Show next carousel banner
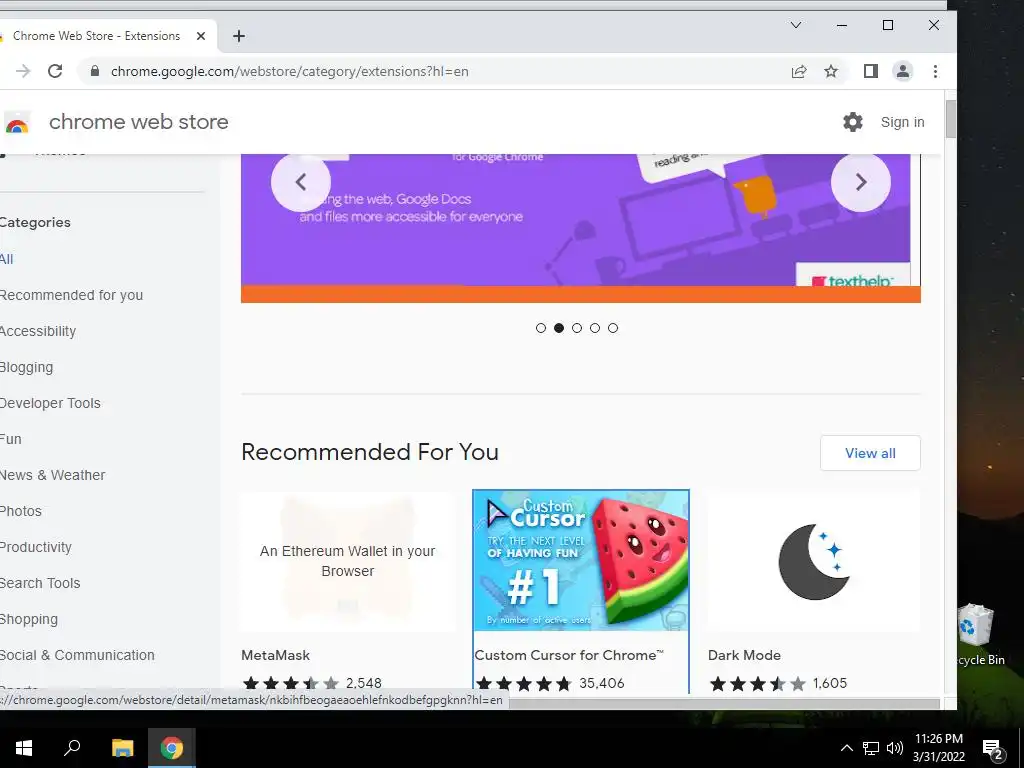Screen dimensions: 1024x768 click(x=861, y=182)
